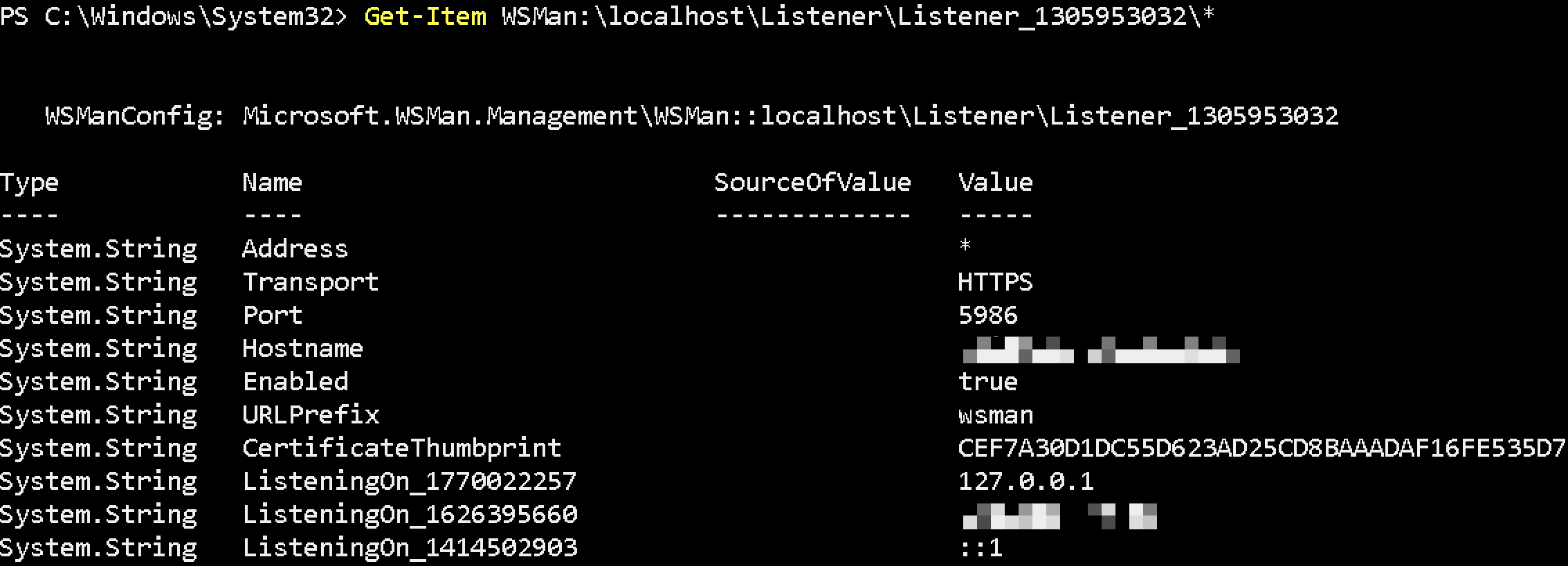Click the URLPrefix value wsman
The height and width of the screenshot is (566, 1568).
(995, 415)
